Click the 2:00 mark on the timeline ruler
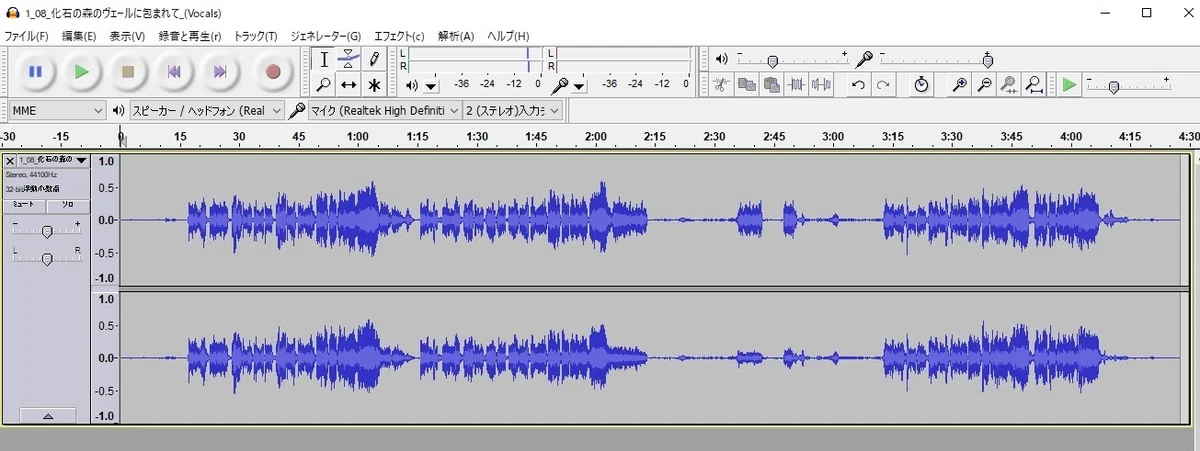1200x451 pixels. point(596,137)
